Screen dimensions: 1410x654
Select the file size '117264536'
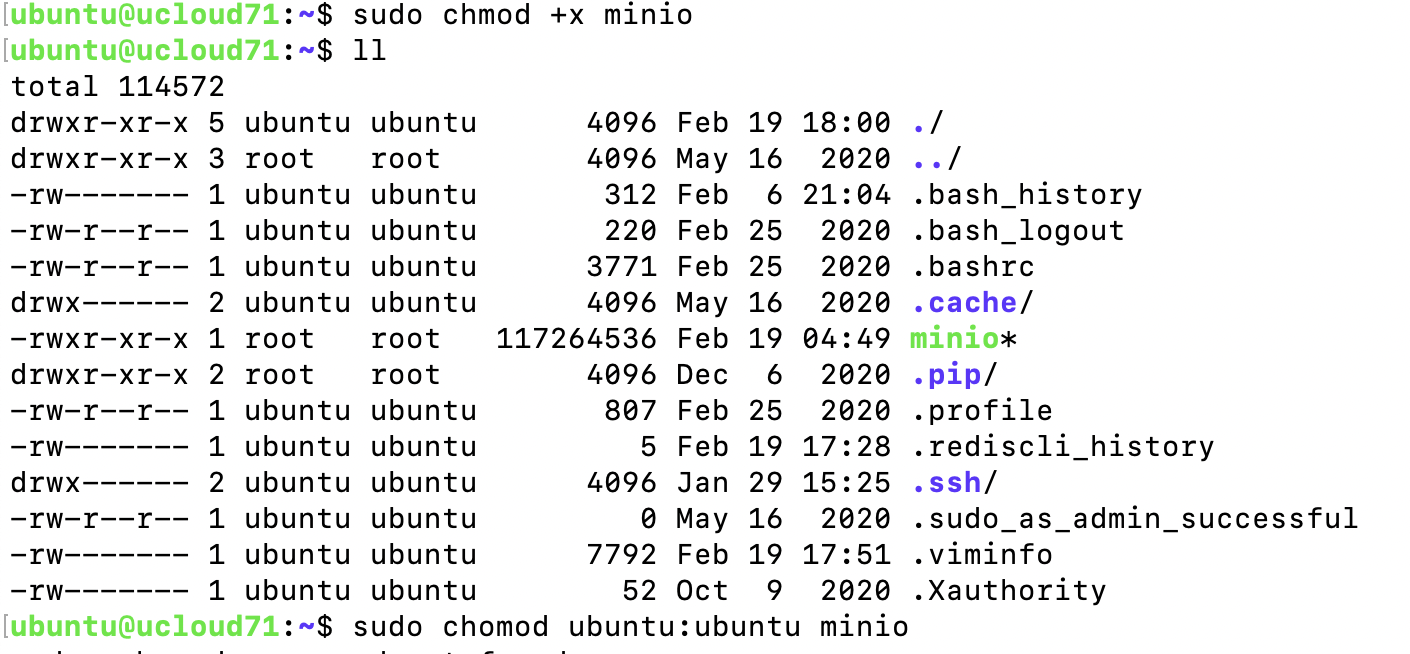(577, 339)
